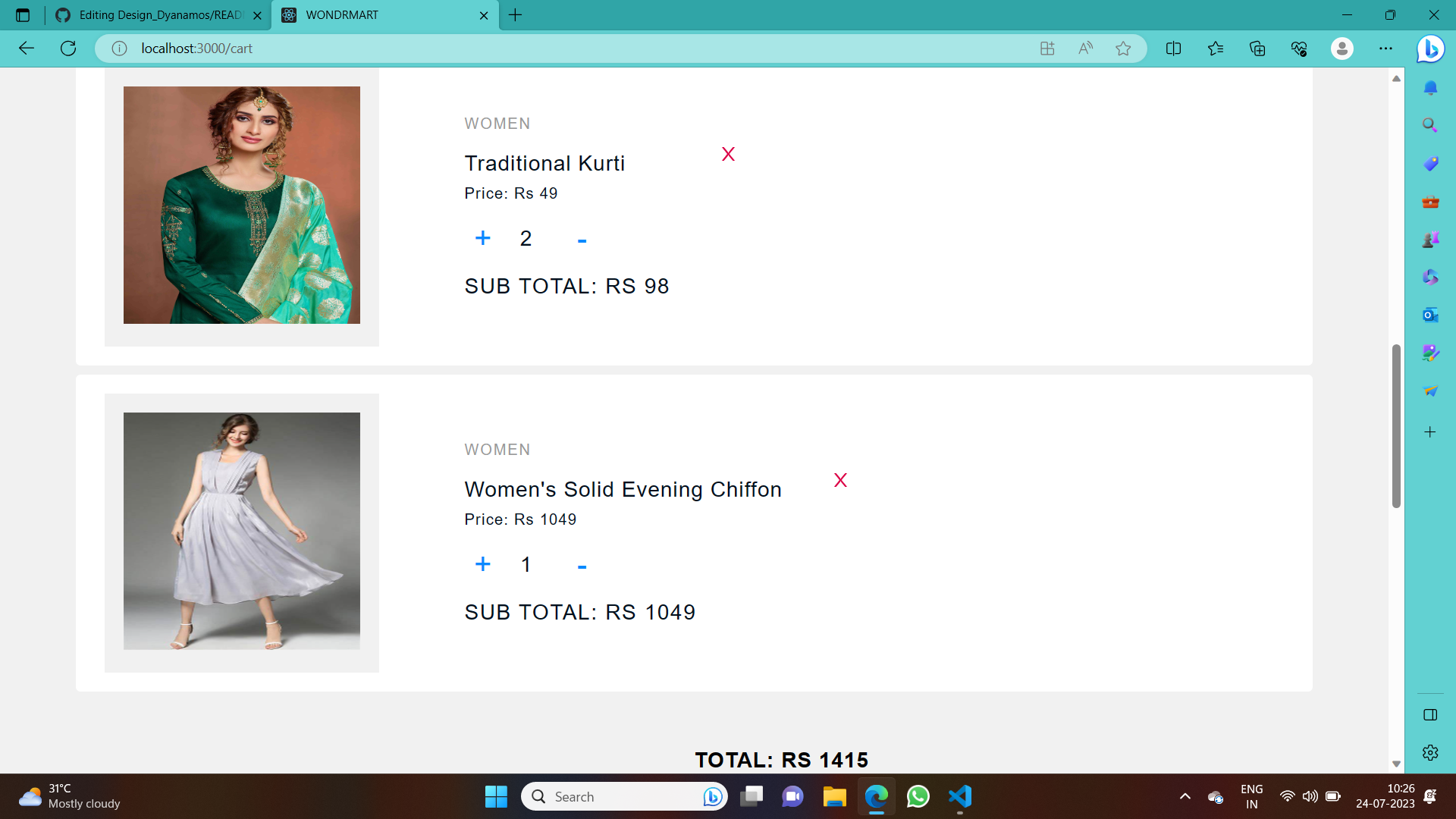
Task: Switch to the Editing Design_Dyanamos GitHub tab
Action: (x=159, y=15)
